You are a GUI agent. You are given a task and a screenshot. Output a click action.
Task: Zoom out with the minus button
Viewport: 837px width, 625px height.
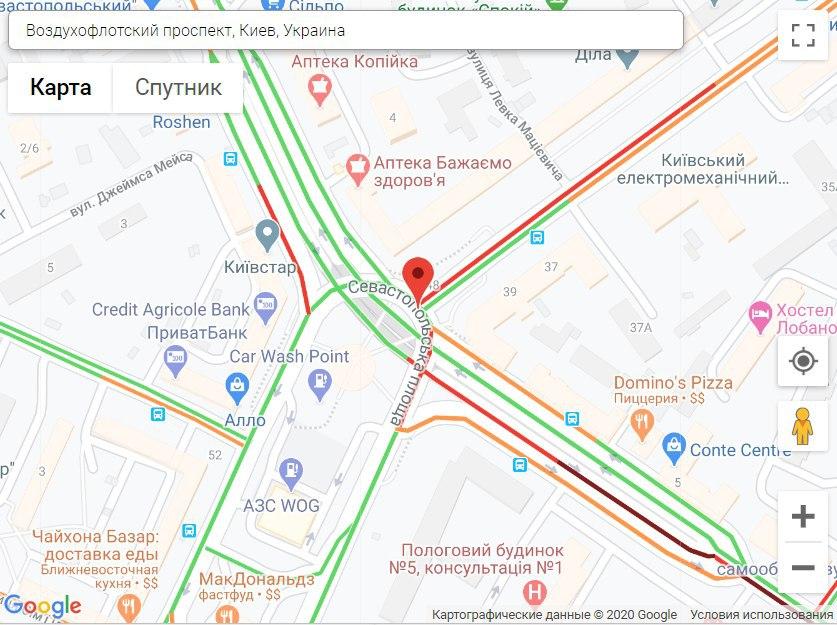click(x=802, y=567)
